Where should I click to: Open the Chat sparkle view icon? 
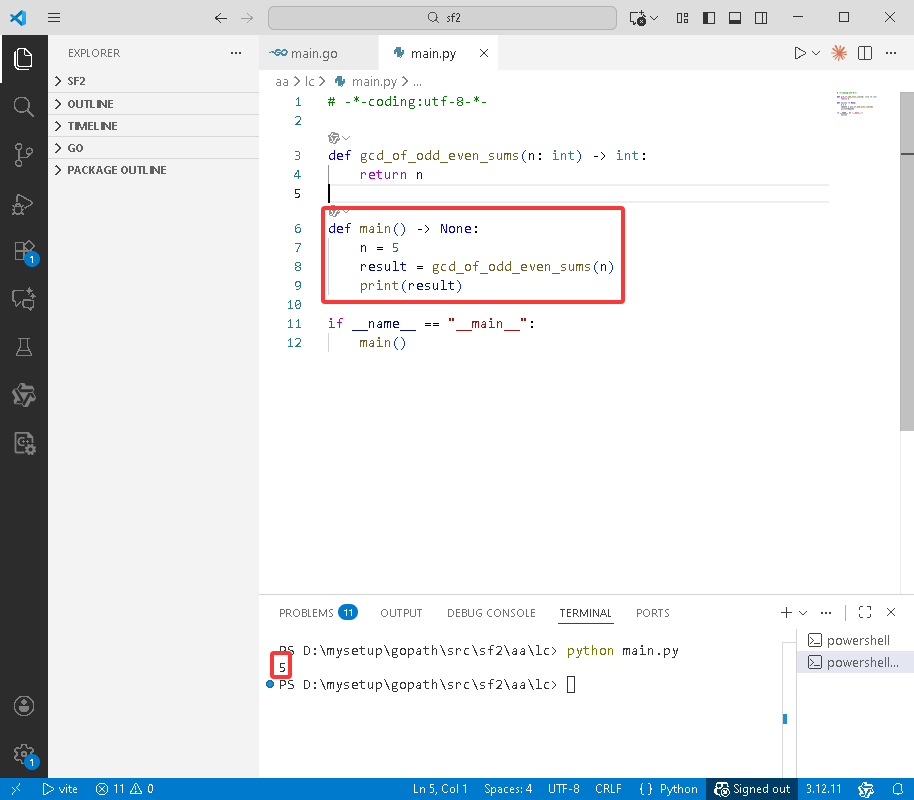click(x=24, y=299)
